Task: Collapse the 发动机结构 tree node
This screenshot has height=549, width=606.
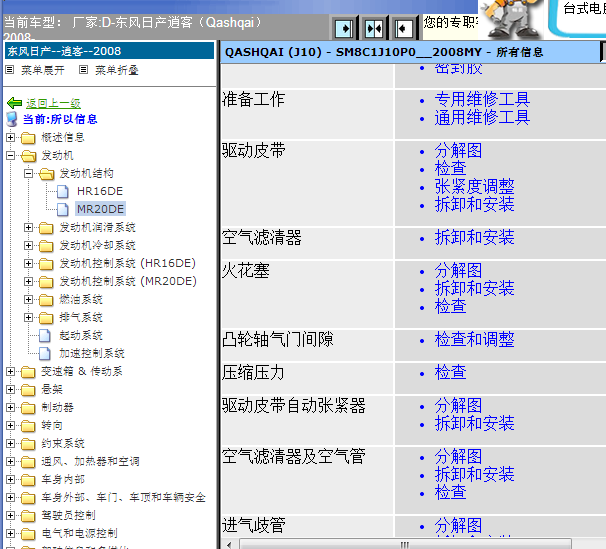Action: (x=28, y=173)
